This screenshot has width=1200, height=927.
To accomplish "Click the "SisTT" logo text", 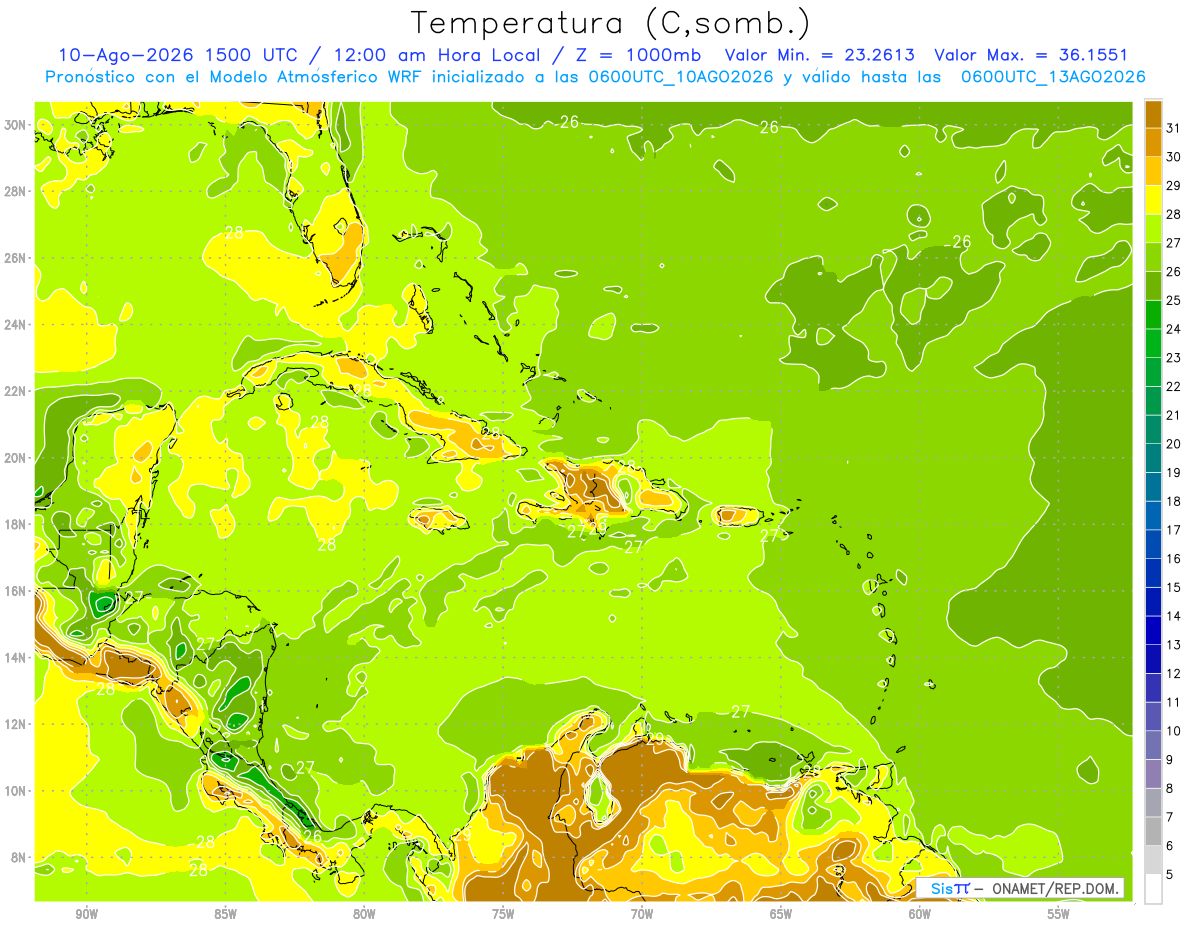I will click(x=950, y=888).
